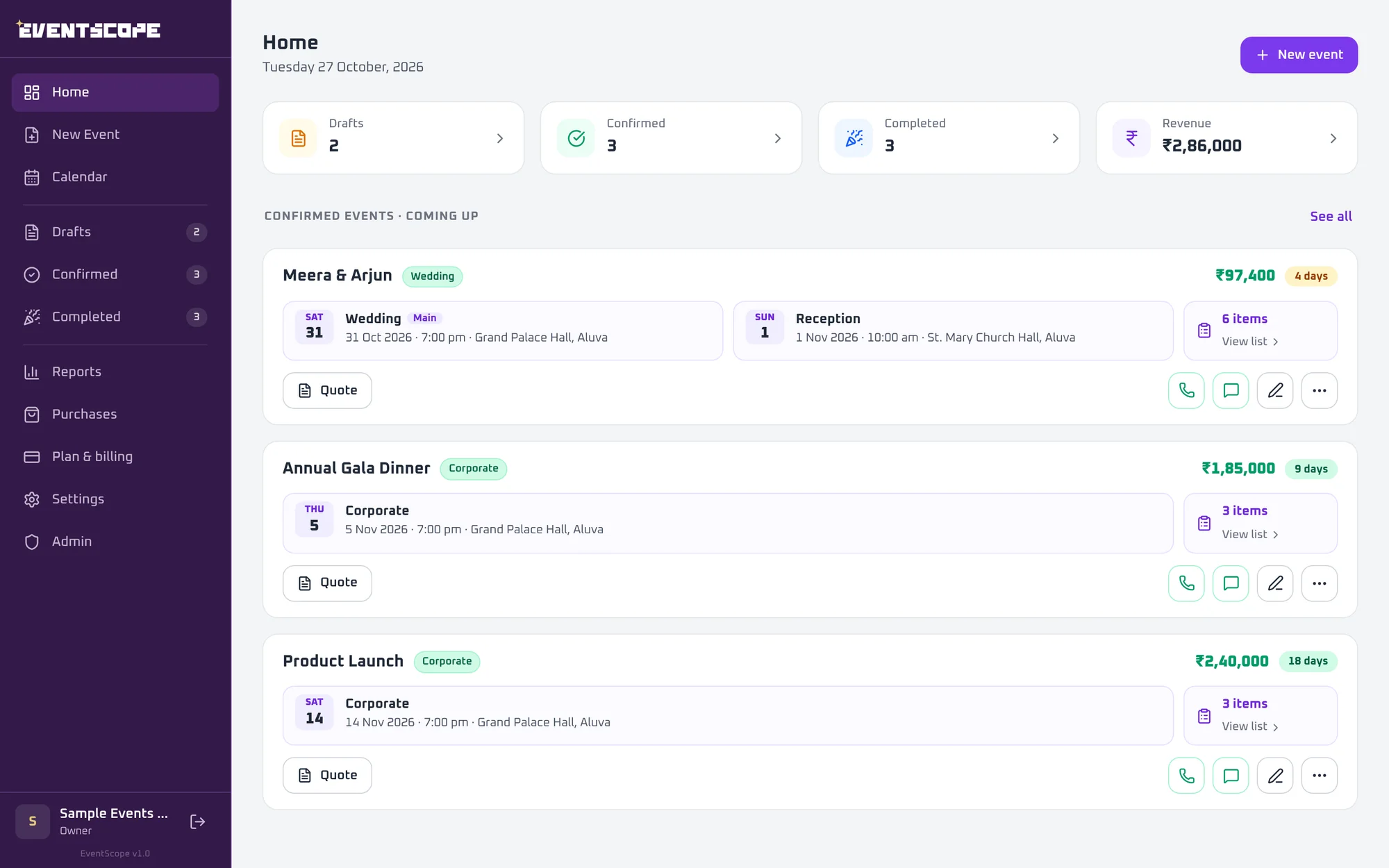View the 6 items list for Meera & Arjun
Image resolution: width=1389 pixels, height=868 pixels.
(1260, 331)
